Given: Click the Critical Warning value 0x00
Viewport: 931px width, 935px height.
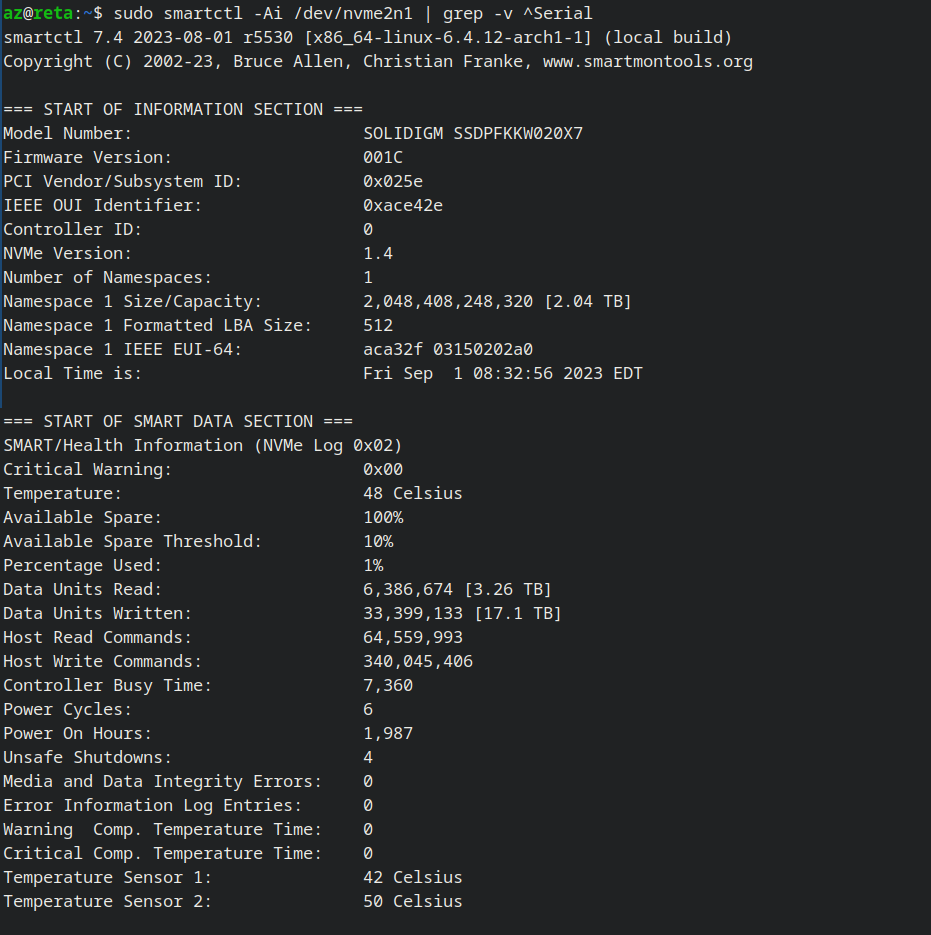Looking at the screenshot, I should click(x=383, y=469).
